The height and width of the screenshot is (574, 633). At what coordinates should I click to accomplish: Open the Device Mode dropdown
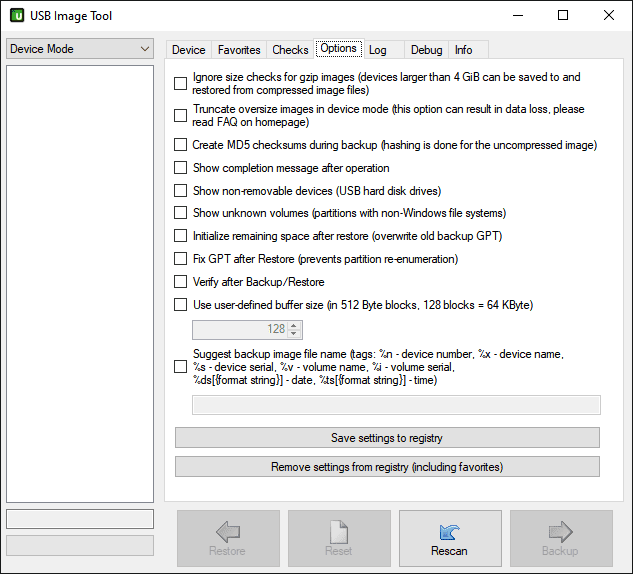pos(80,49)
